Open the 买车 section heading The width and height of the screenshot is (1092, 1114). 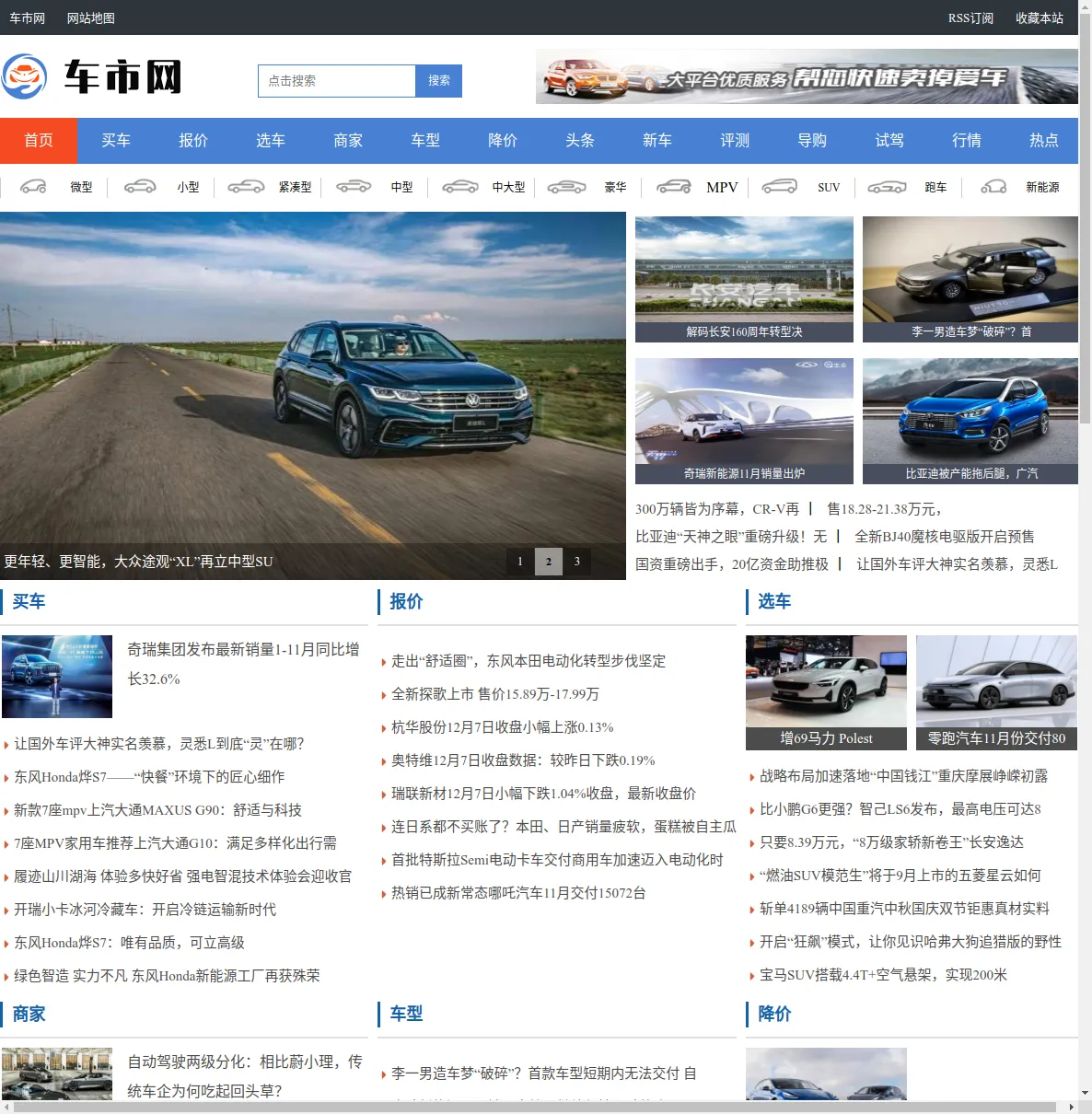click(x=29, y=602)
